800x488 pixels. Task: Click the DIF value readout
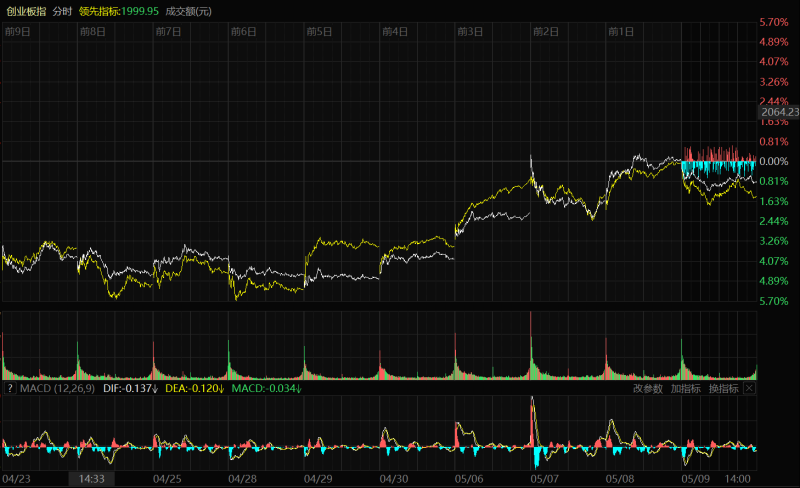(131, 388)
